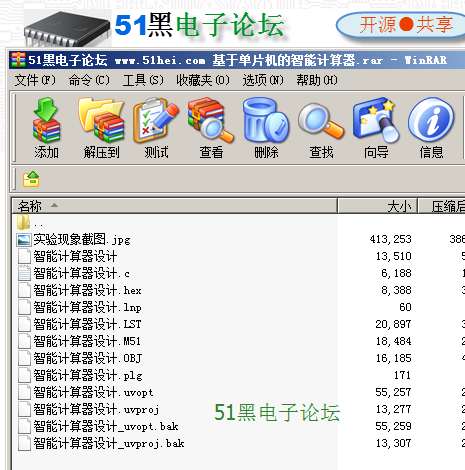
Task: Select file 智能计算器设计.LST
Action: (x=87, y=324)
